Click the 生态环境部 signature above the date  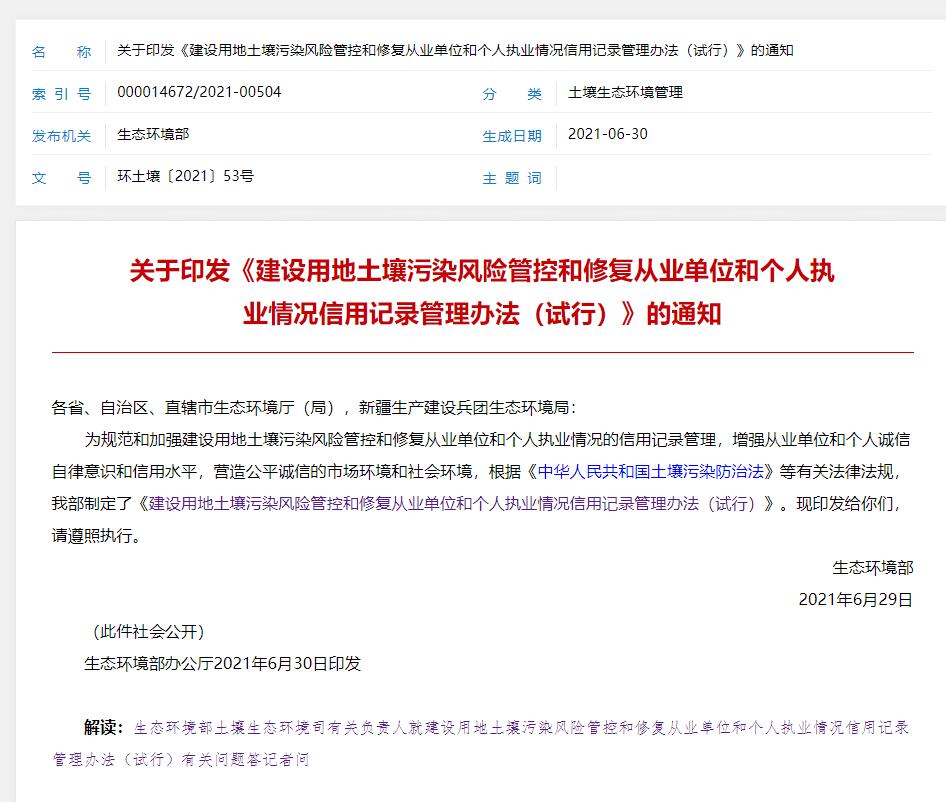872,567
